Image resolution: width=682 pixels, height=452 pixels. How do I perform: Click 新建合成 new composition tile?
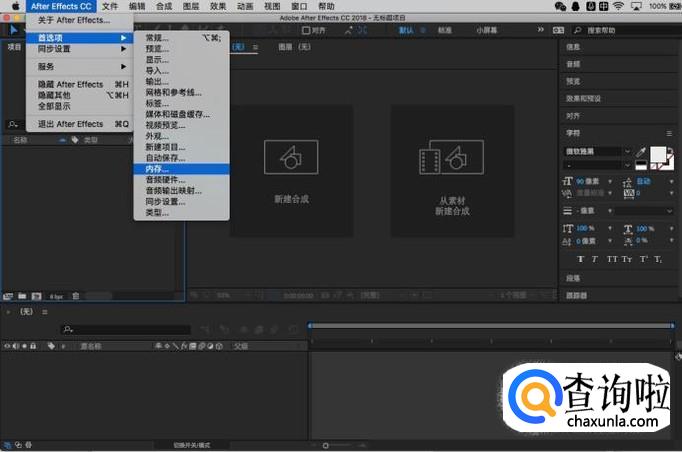[x=291, y=171]
